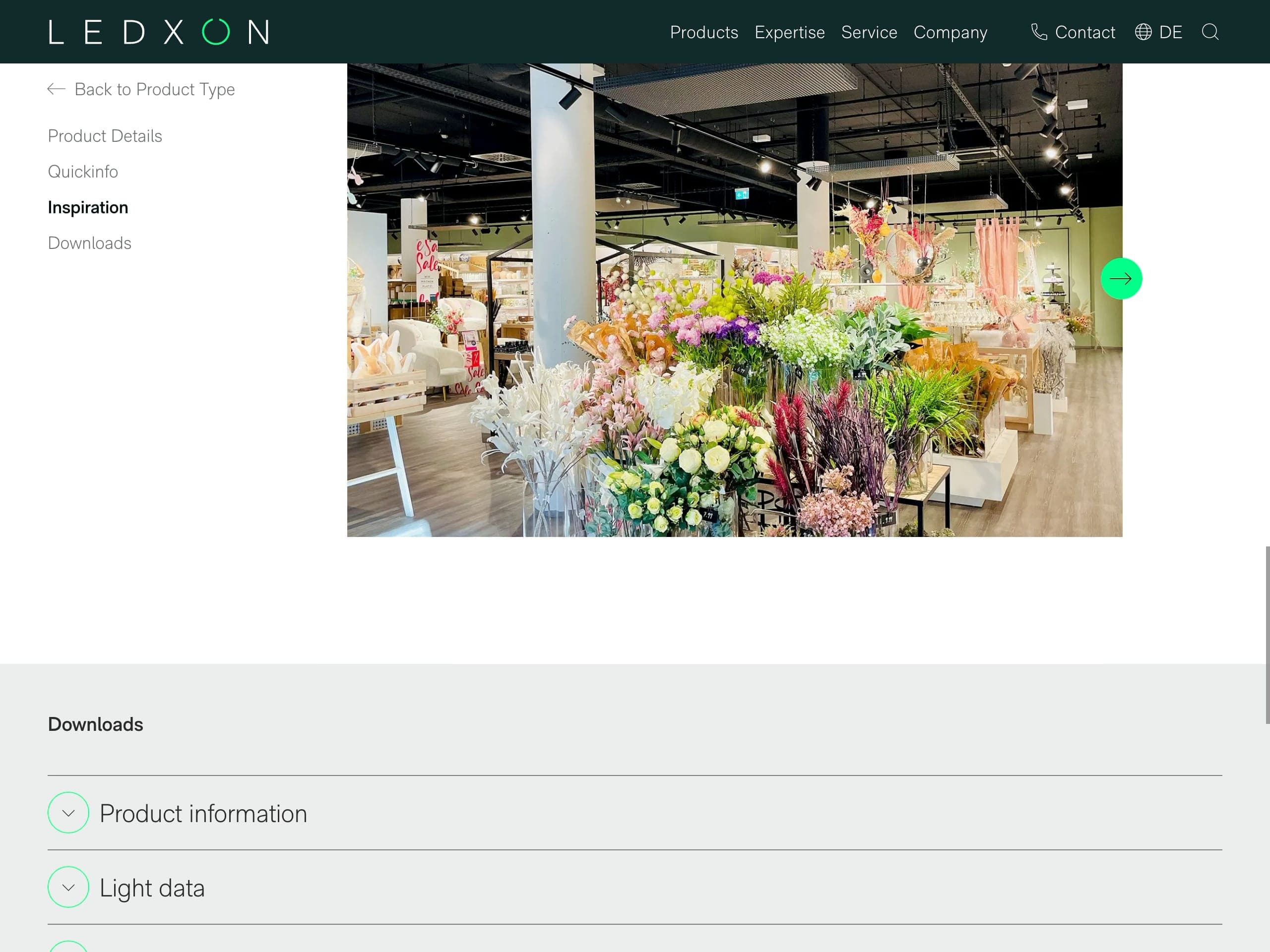Click the Contact link

coord(1084,32)
